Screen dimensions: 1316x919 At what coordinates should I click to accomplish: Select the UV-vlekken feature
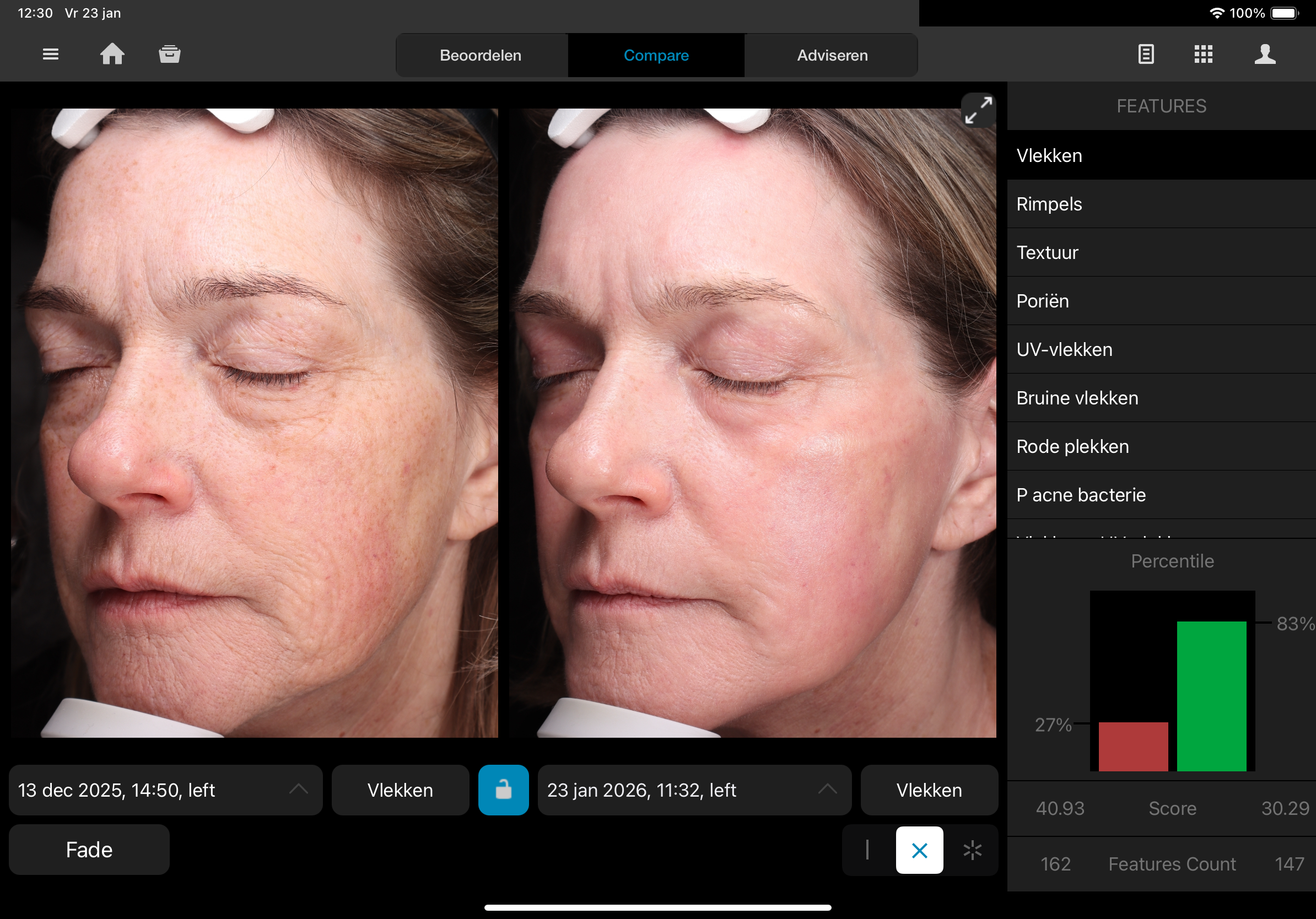[1161, 349]
